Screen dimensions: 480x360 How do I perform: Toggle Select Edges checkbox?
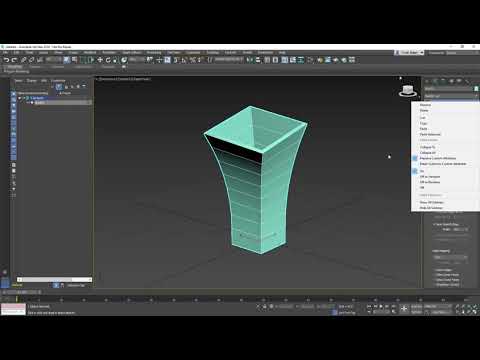click(435, 270)
